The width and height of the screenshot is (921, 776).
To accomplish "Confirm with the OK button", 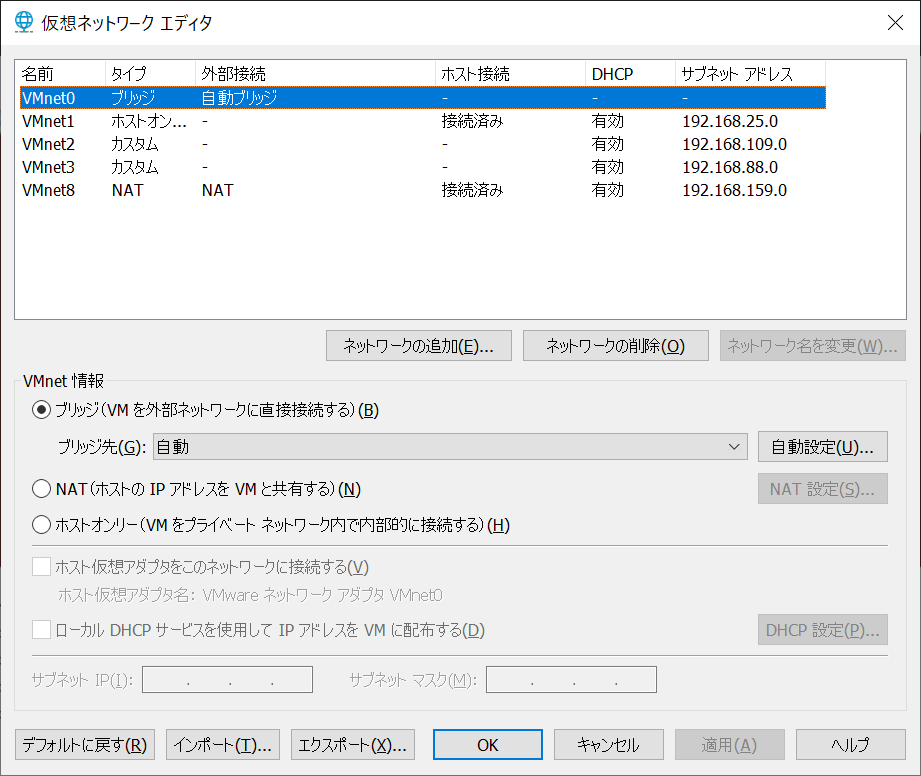I will click(x=488, y=745).
